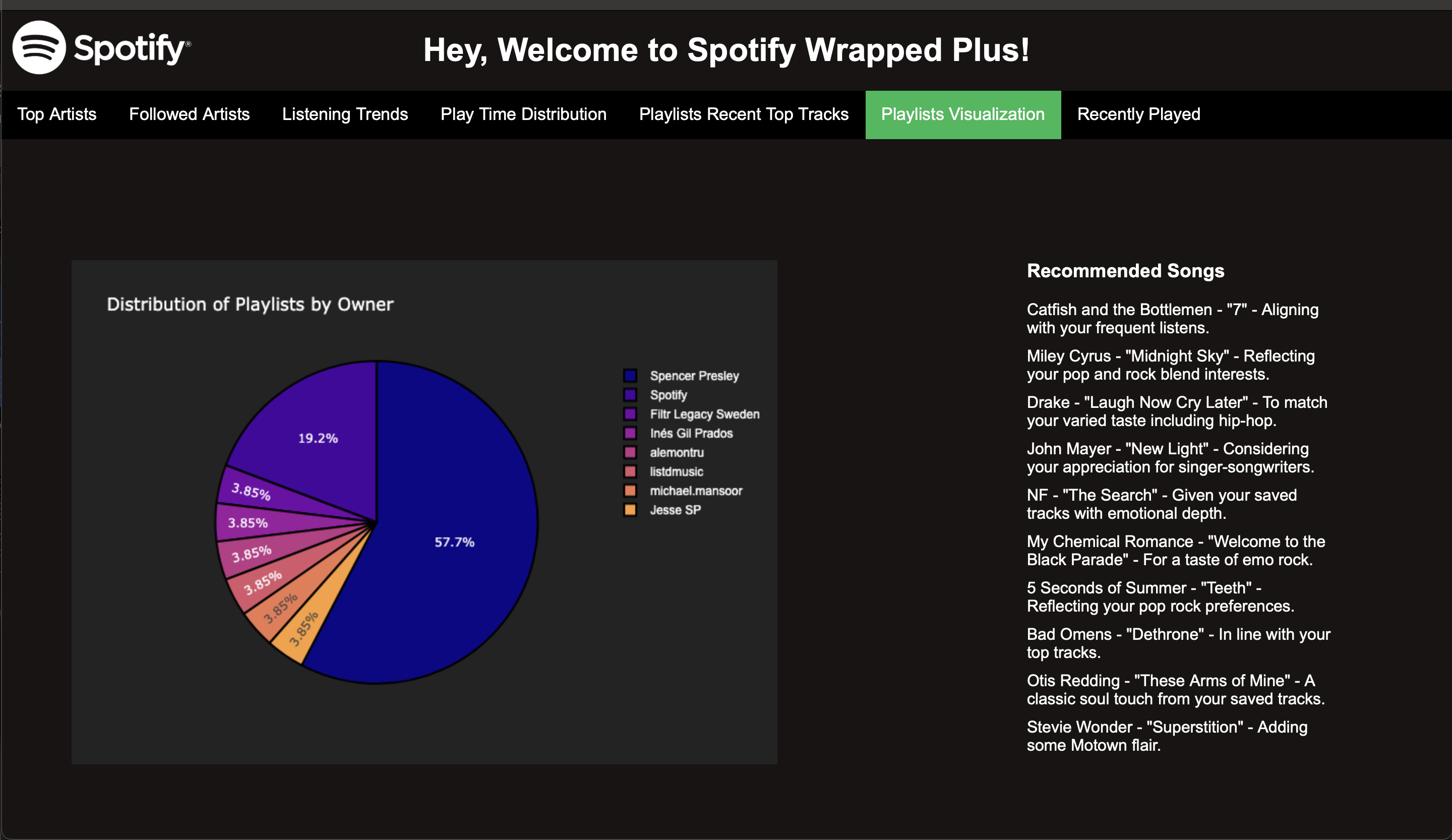Click listdmusic legend color square
This screenshot has height=840, width=1452.
(x=630, y=471)
